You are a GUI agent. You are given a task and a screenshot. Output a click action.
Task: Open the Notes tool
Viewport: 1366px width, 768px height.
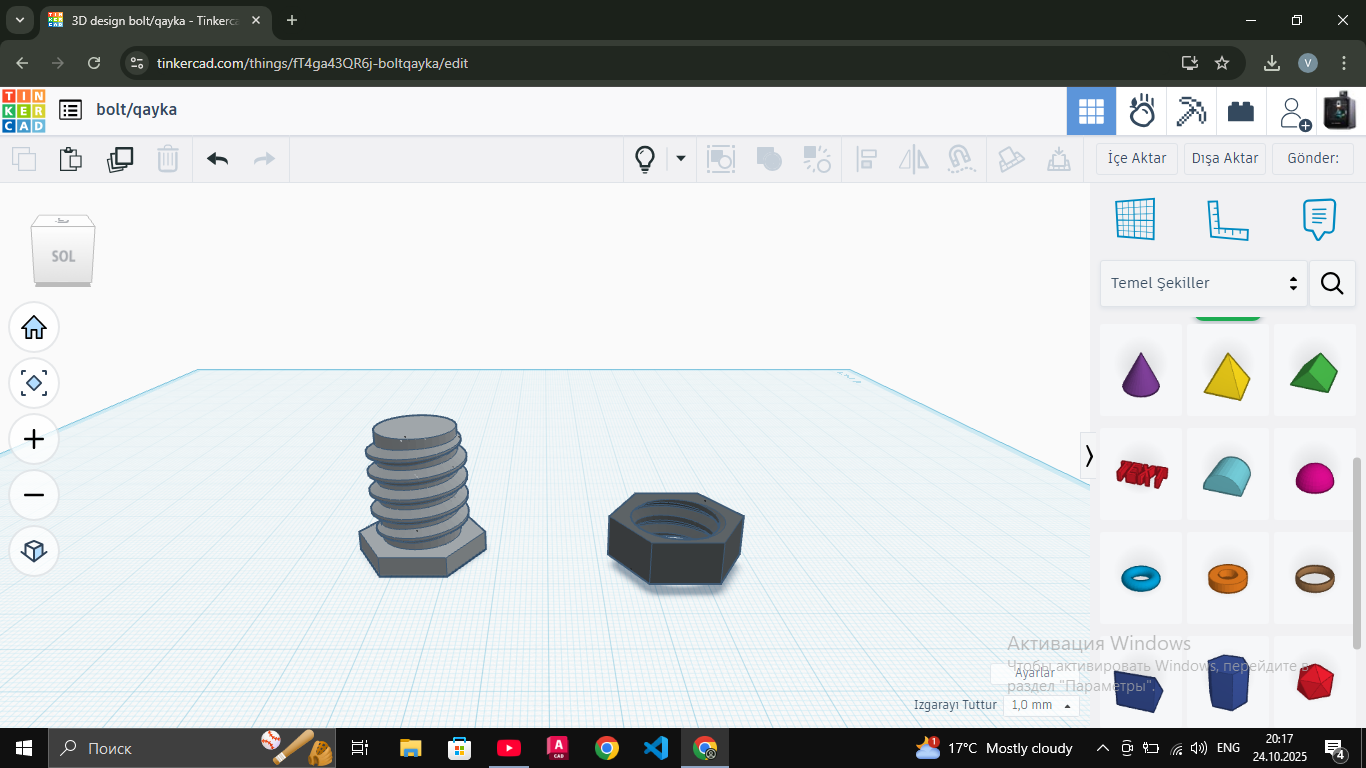pyautogui.click(x=1319, y=219)
